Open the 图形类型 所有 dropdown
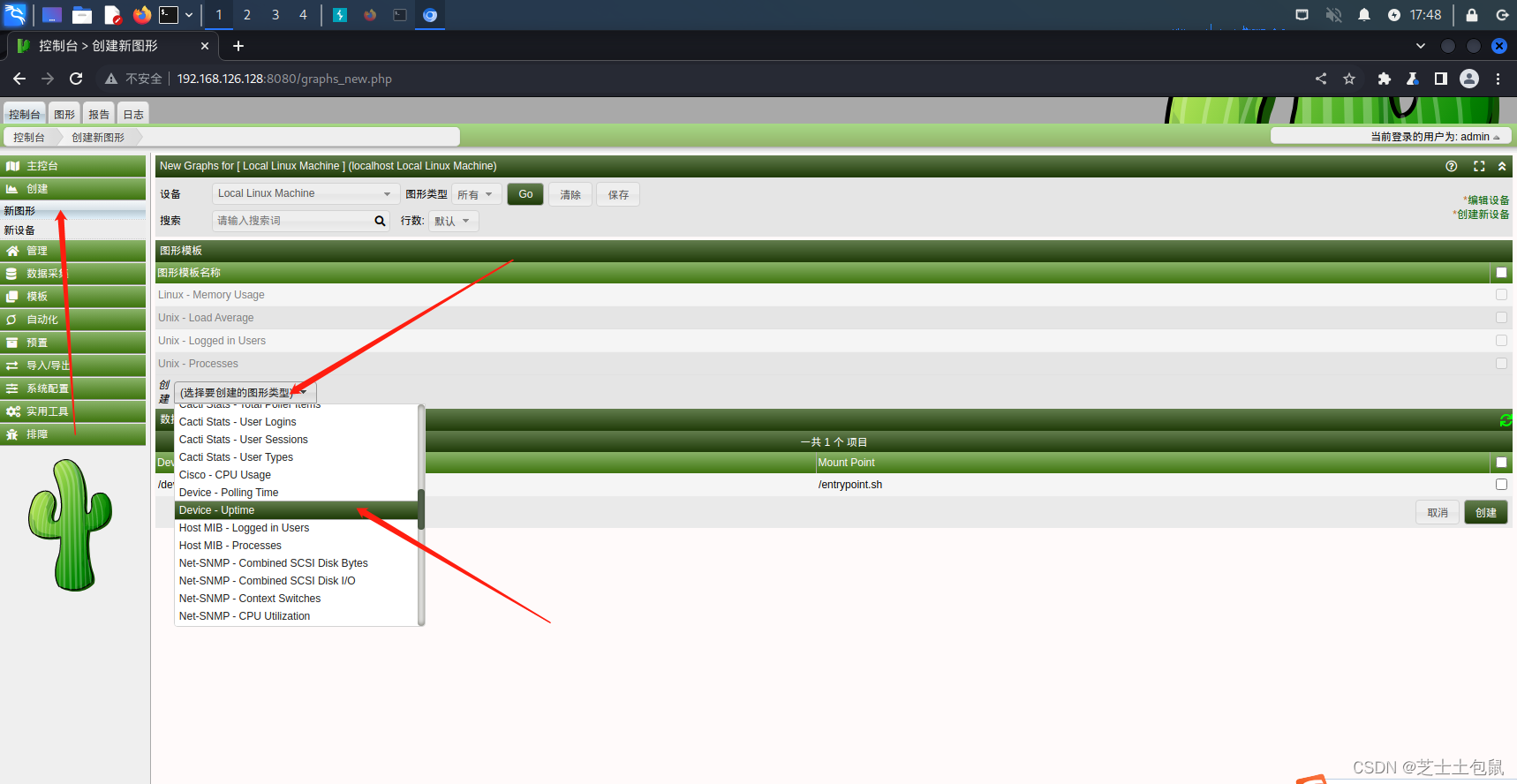Screen dimensions: 1517x784 pyautogui.click(x=477, y=194)
